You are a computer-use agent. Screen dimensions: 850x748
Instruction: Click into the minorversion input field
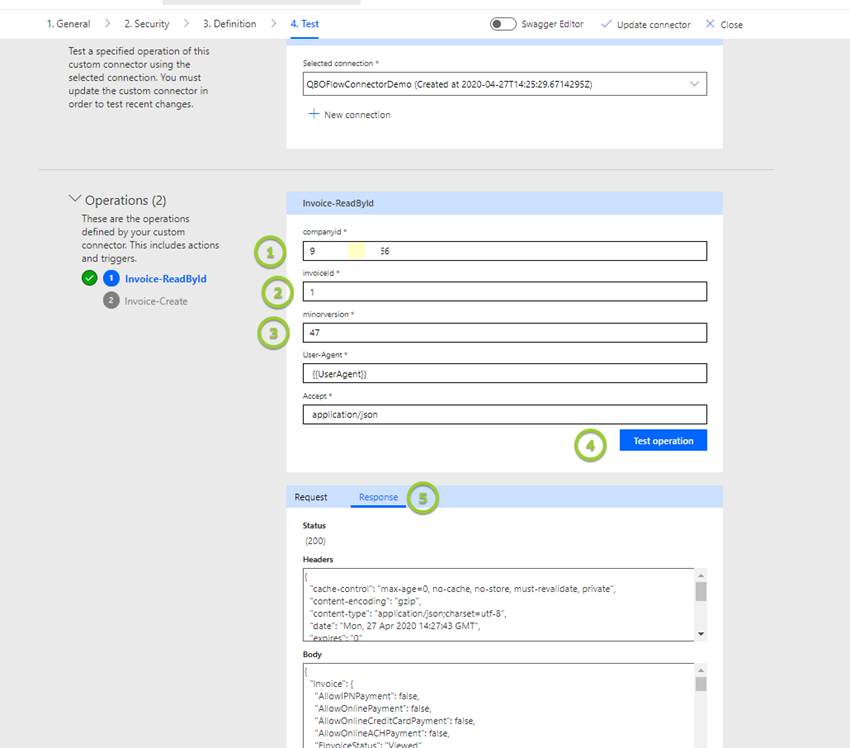pos(504,333)
